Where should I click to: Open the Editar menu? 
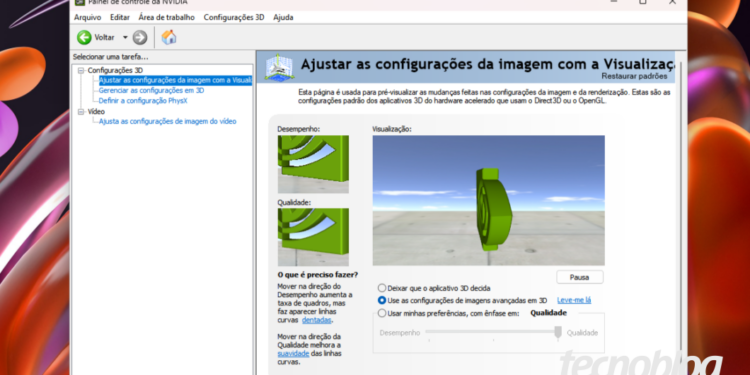120,17
